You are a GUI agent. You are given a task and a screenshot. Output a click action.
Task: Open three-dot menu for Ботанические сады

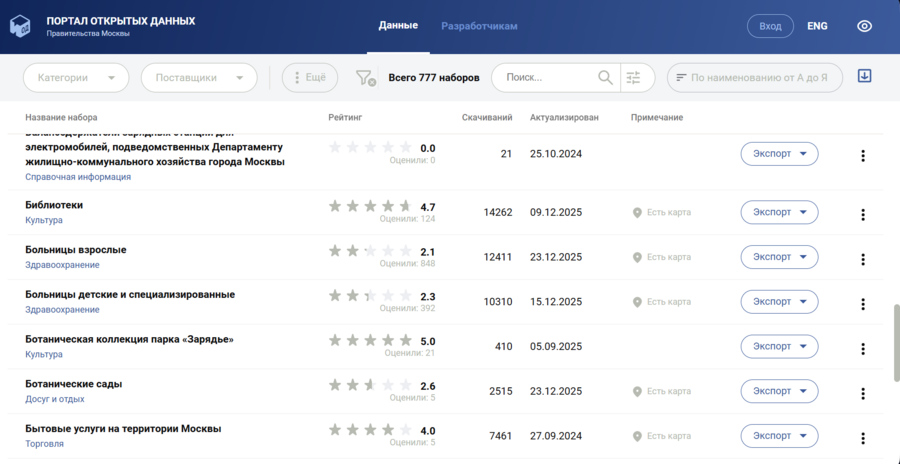click(863, 393)
